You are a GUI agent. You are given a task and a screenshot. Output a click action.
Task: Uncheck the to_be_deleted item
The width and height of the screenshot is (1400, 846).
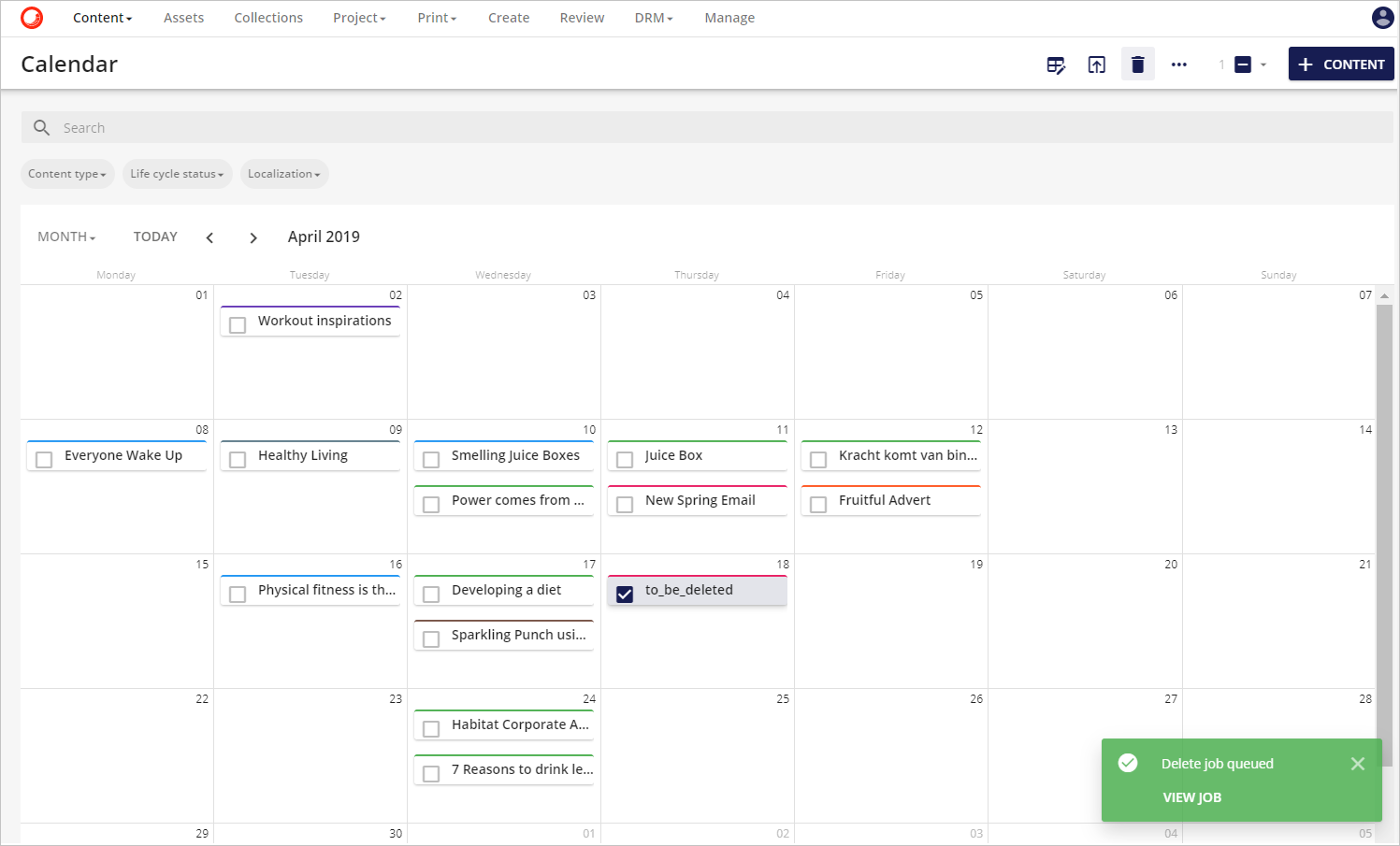coord(625,593)
